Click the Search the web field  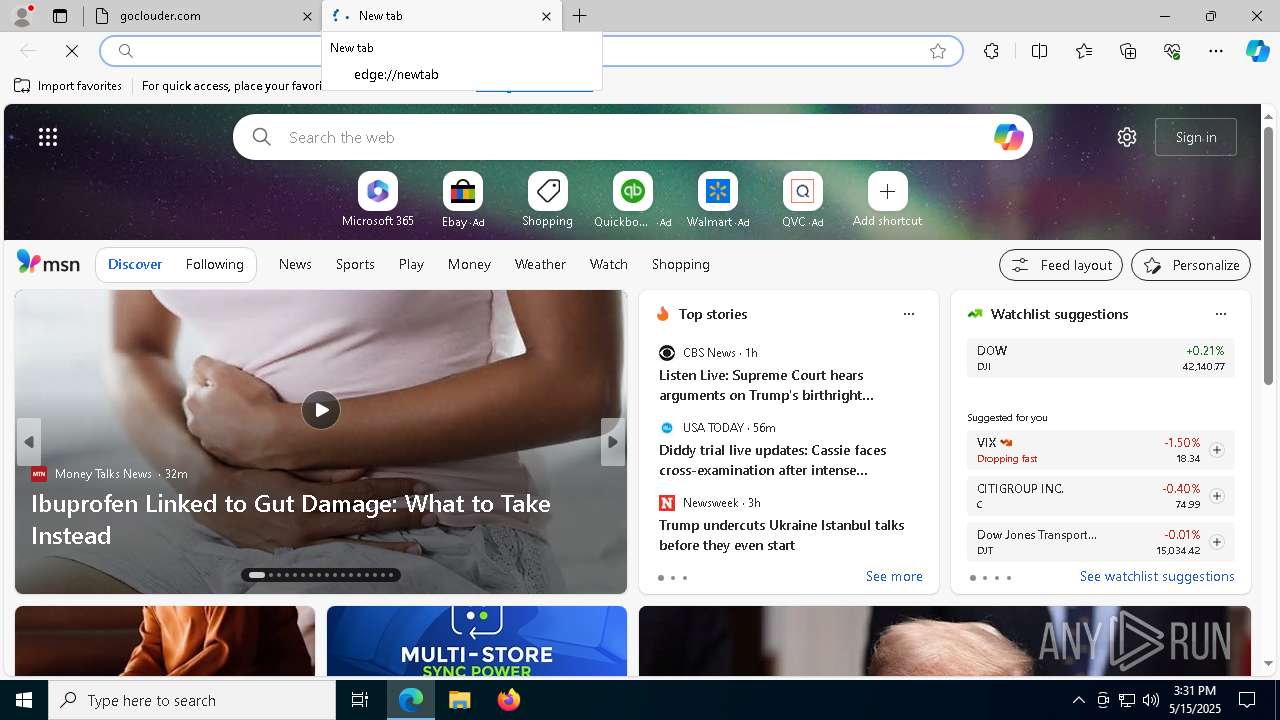[632, 137]
